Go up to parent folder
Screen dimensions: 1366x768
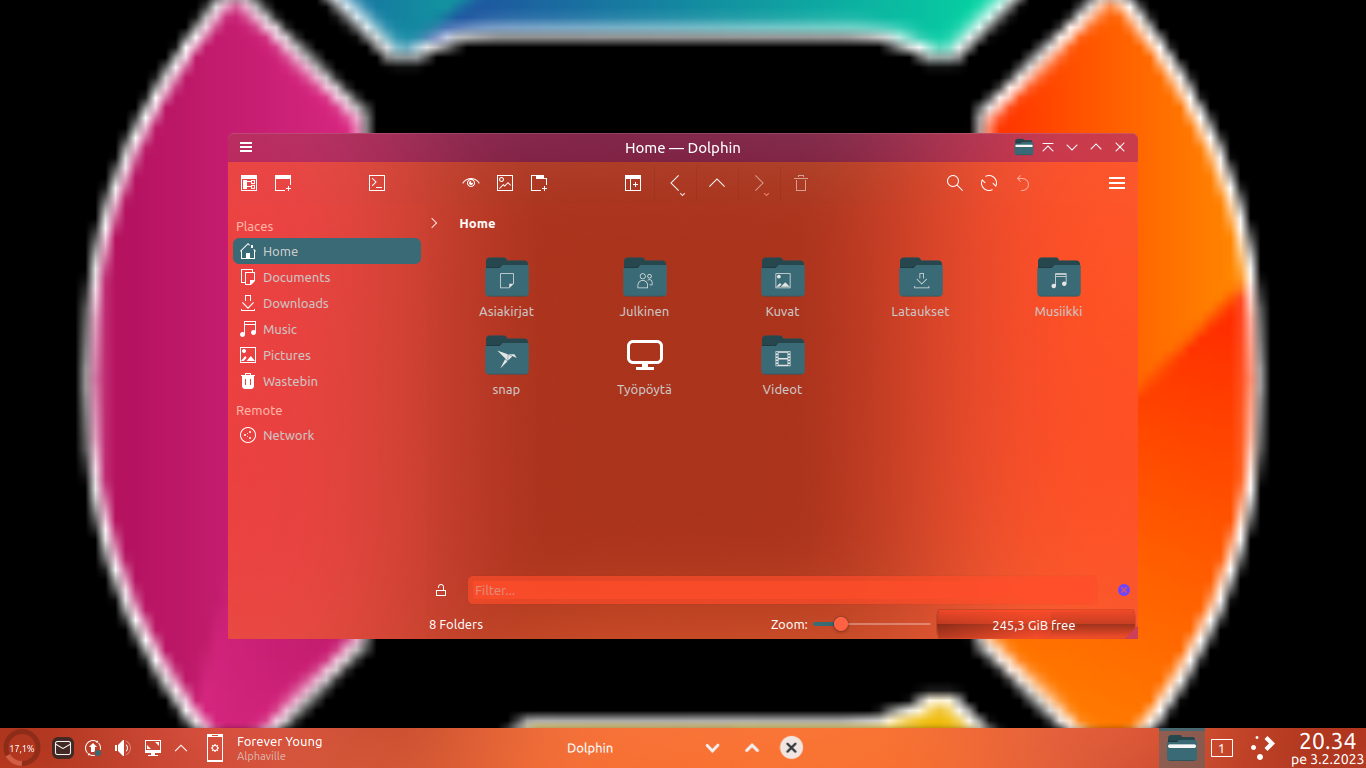point(717,183)
